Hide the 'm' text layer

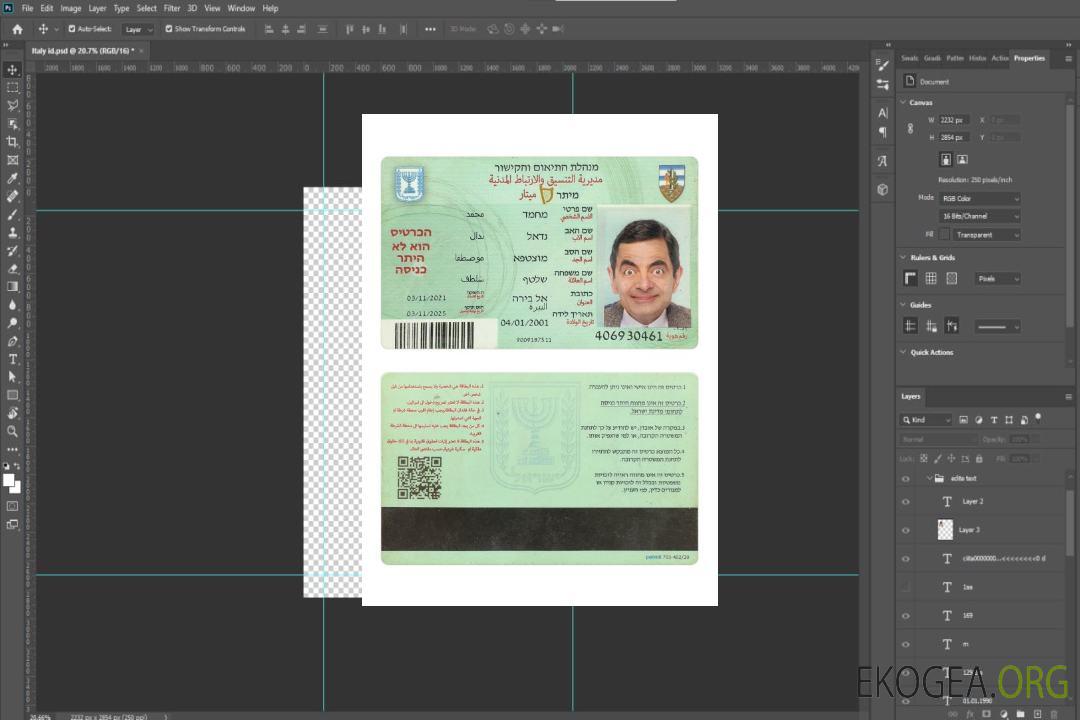point(906,645)
